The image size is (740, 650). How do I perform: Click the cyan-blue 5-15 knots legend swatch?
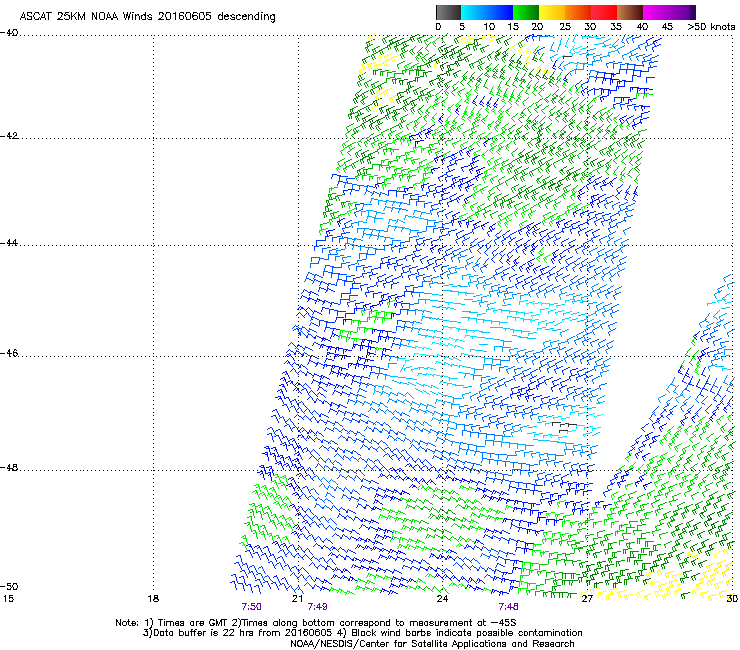[487, 12]
